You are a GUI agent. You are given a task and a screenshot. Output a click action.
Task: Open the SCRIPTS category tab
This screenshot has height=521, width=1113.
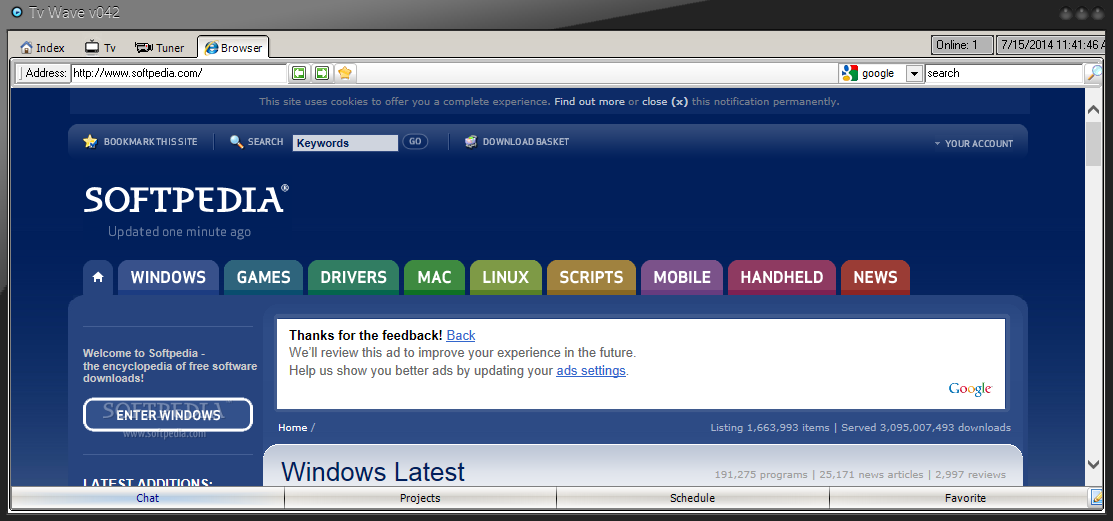[x=591, y=277]
